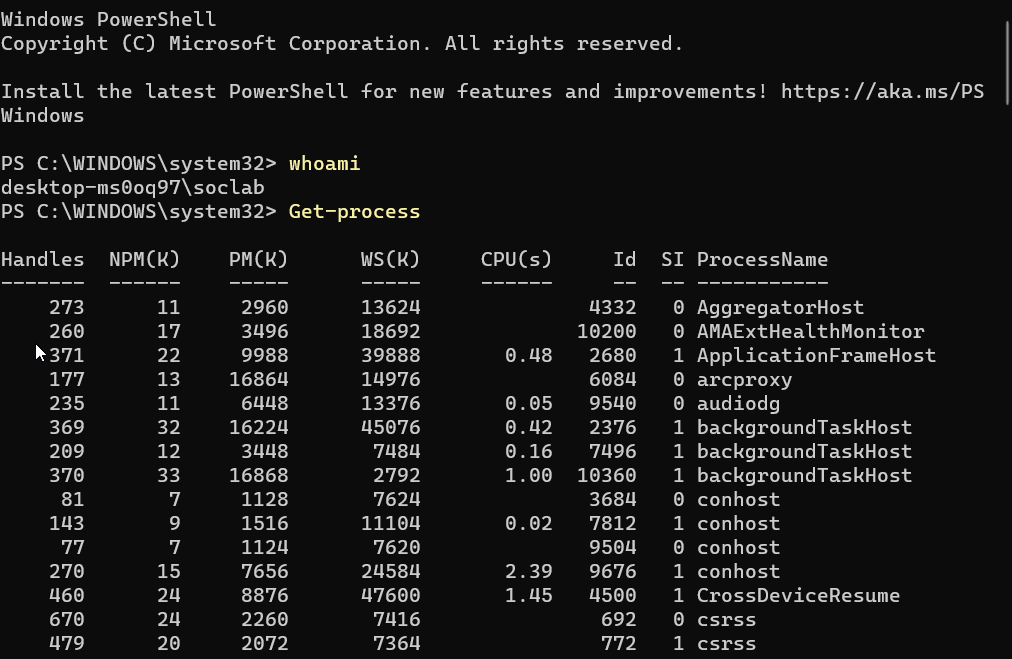Click the Windows PowerShell title line
The image size is (1012, 659).
pos(108,19)
